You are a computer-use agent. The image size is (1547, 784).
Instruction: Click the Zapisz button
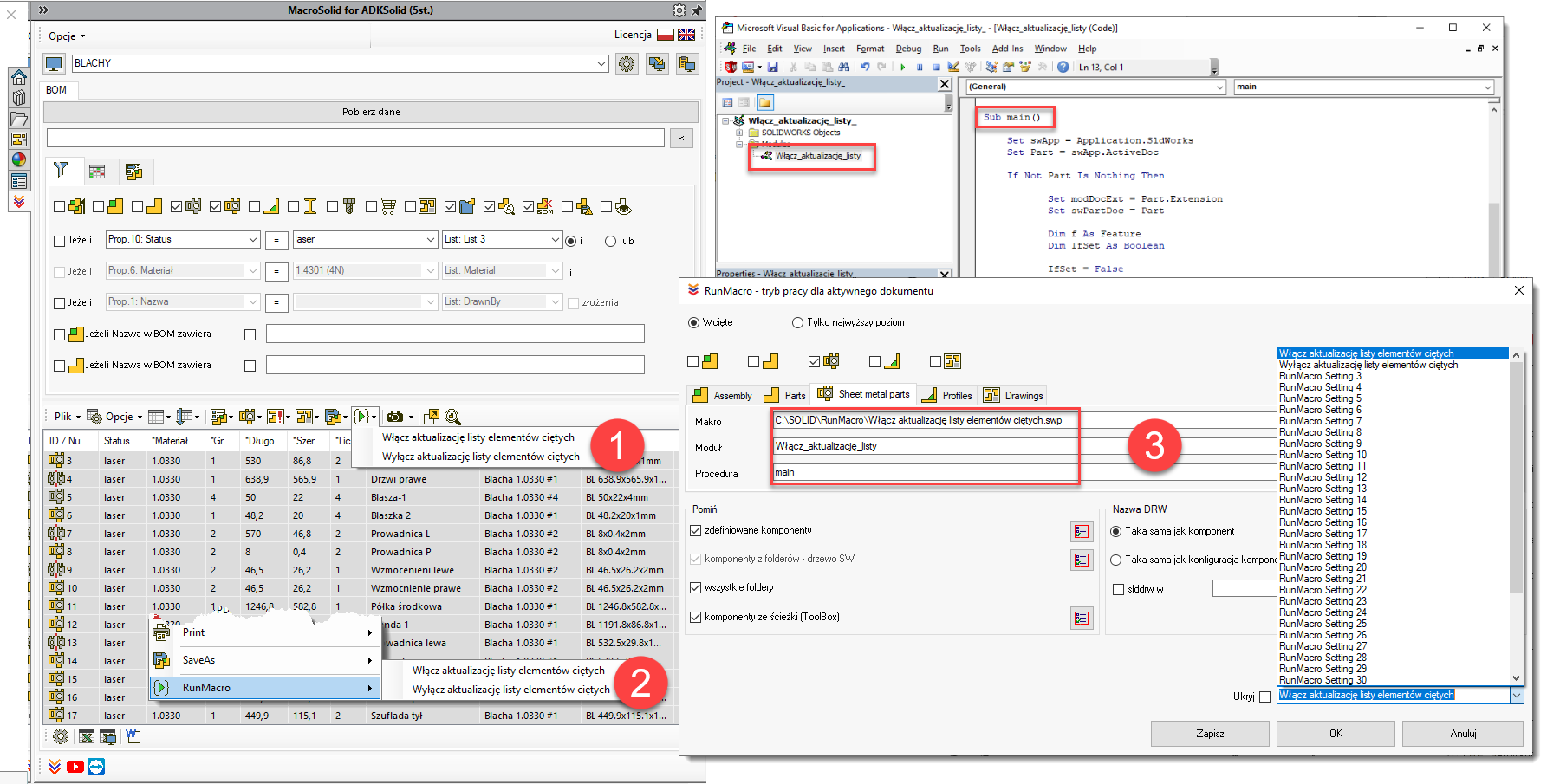[1210, 734]
